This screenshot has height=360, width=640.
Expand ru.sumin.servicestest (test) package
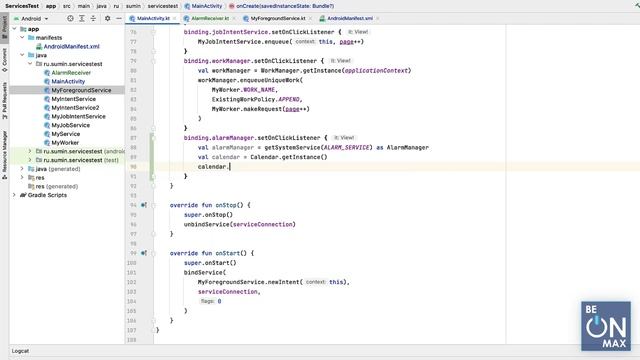click(x=30, y=160)
